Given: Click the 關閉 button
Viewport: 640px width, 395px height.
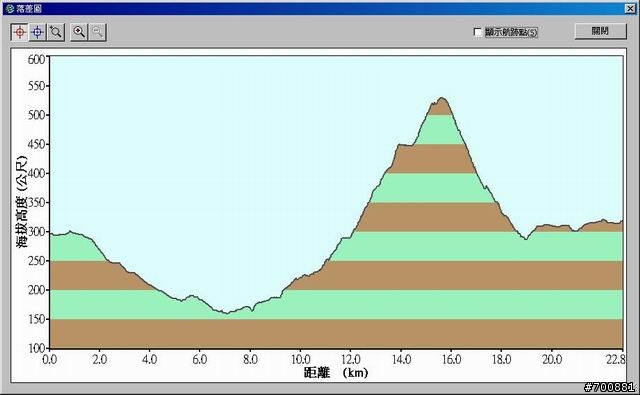Looking at the screenshot, I should coord(600,31).
